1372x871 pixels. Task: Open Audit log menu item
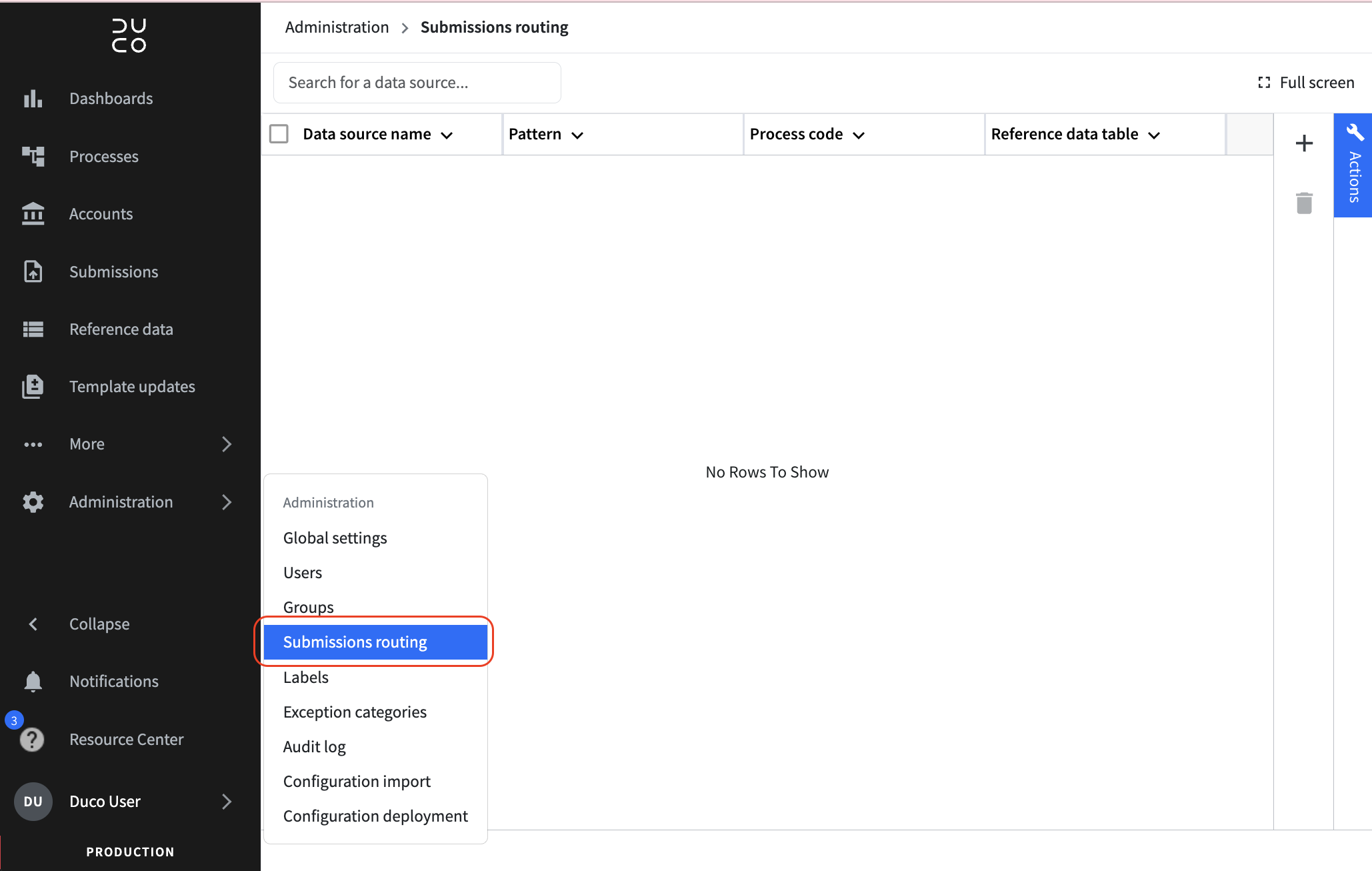tap(376, 747)
